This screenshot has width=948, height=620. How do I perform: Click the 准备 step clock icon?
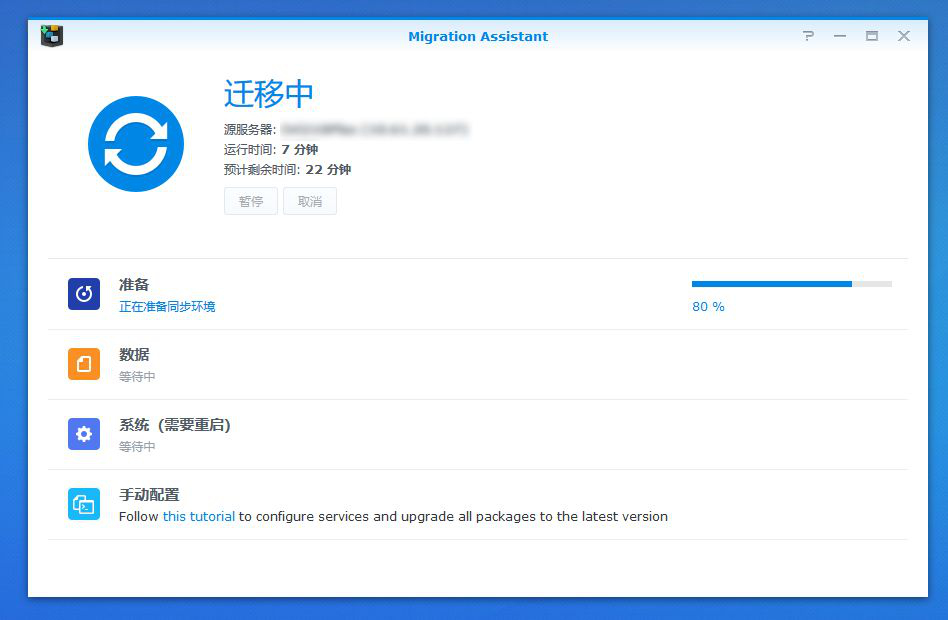pos(83,294)
